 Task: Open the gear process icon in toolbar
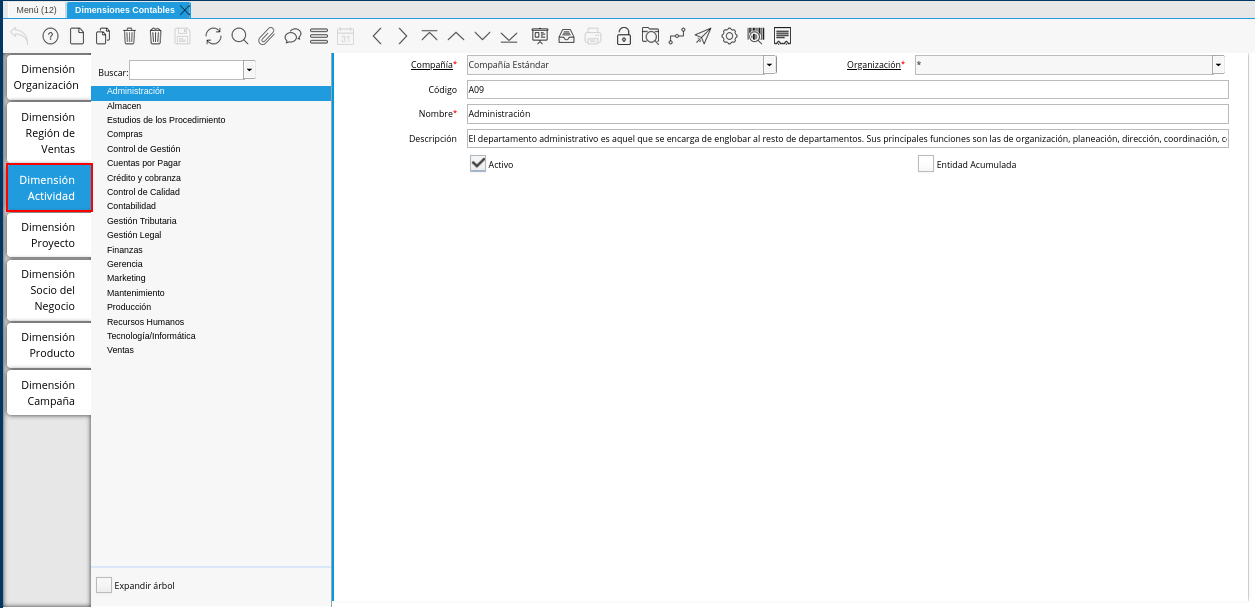tap(729, 37)
